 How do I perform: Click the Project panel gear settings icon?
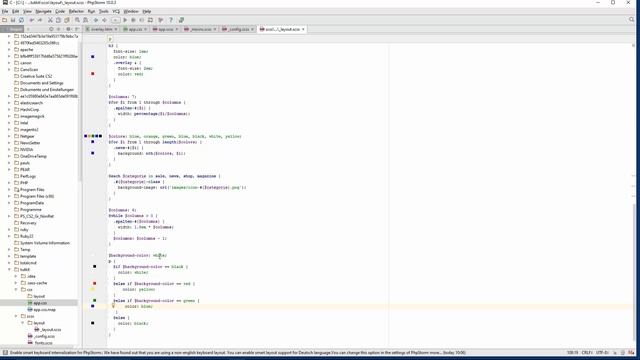pos(68,29)
